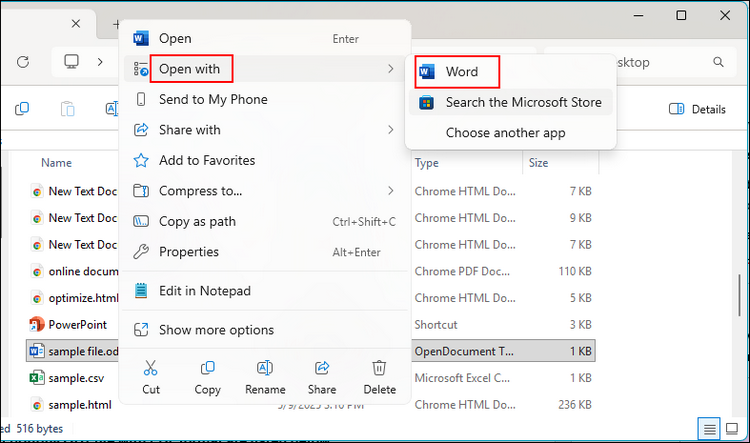Click the Notepad icon
The width and height of the screenshot is (750, 443).
tap(141, 290)
